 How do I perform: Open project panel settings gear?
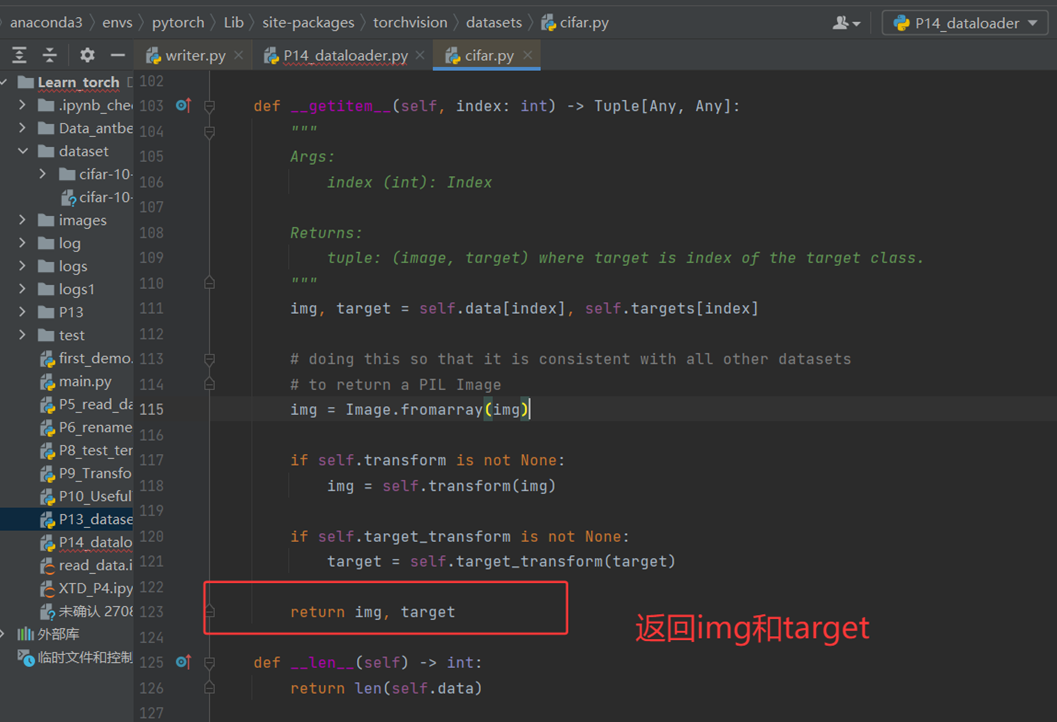point(88,55)
